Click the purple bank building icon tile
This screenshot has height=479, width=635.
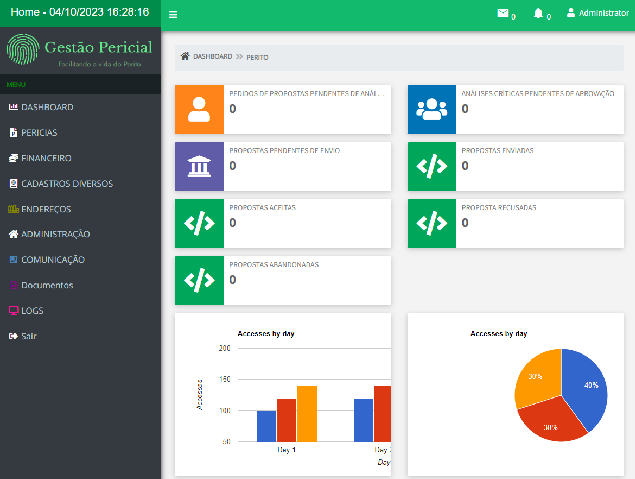(x=199, y=166)
